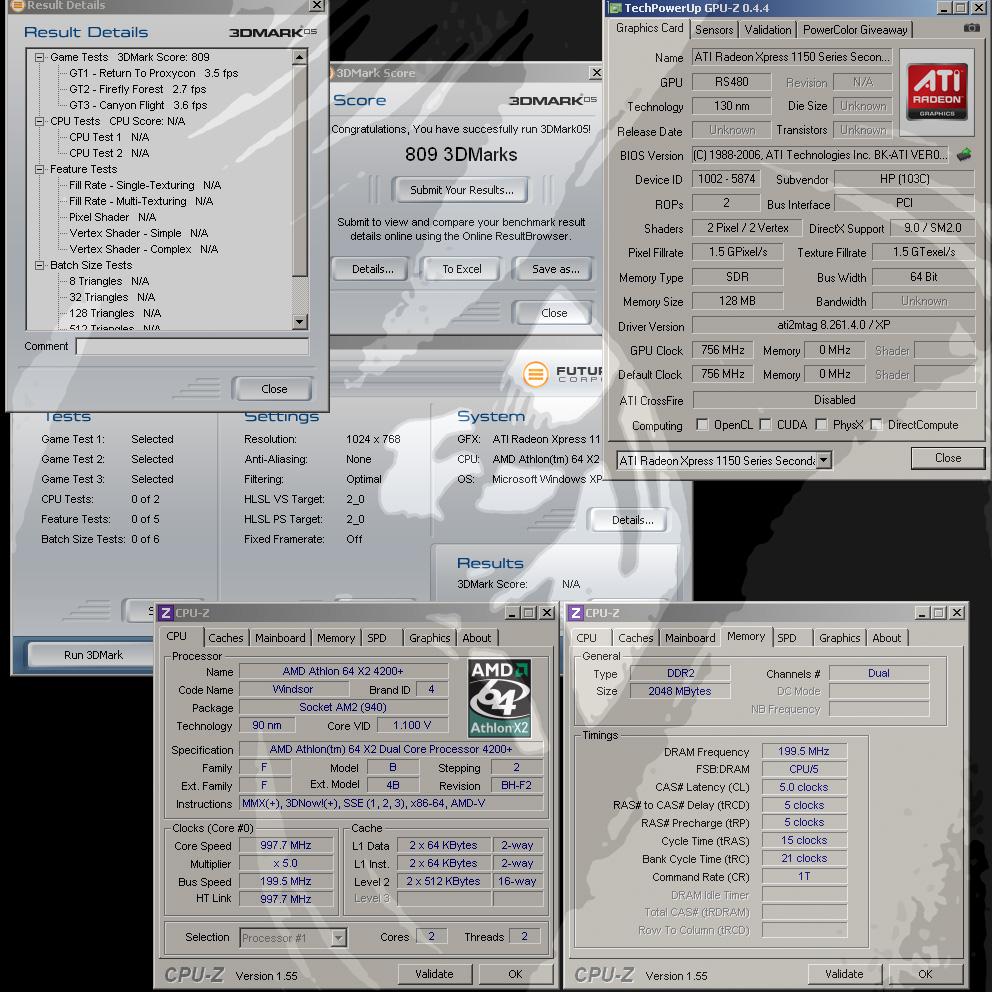Click the Memory Size 2048 MBytes value

(679, 691)
